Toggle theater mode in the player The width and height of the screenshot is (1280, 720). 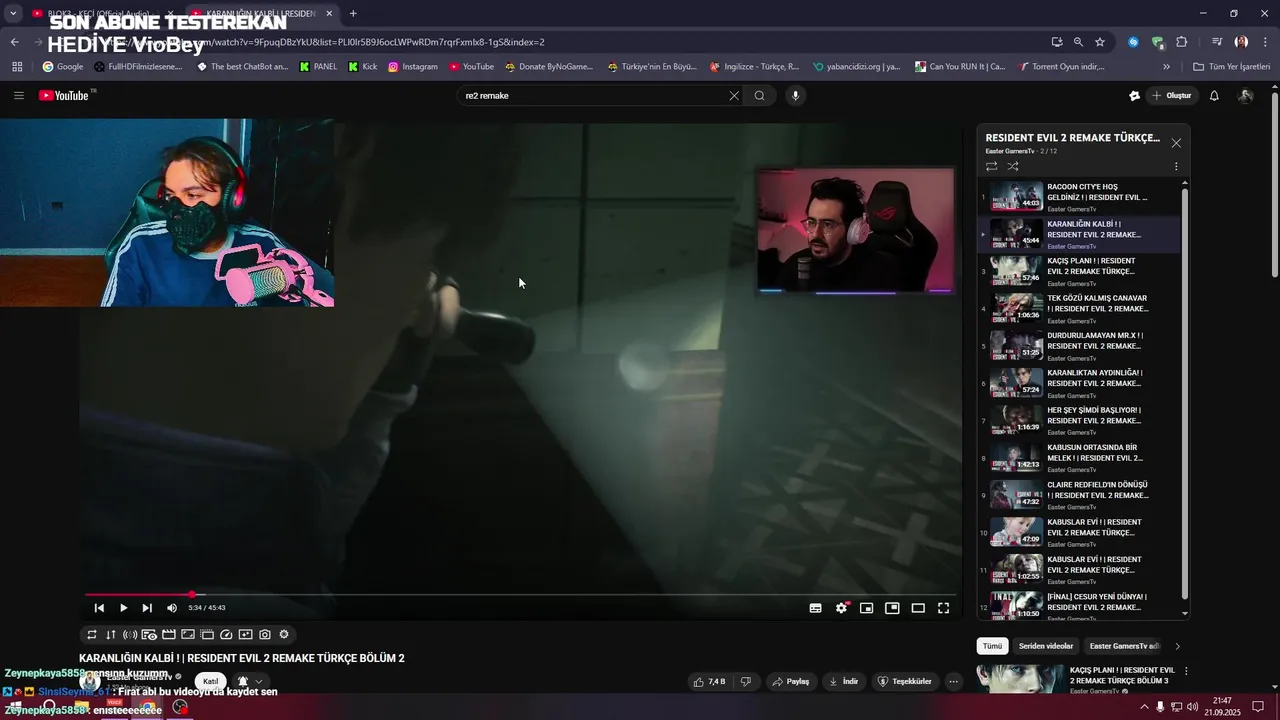918,608
